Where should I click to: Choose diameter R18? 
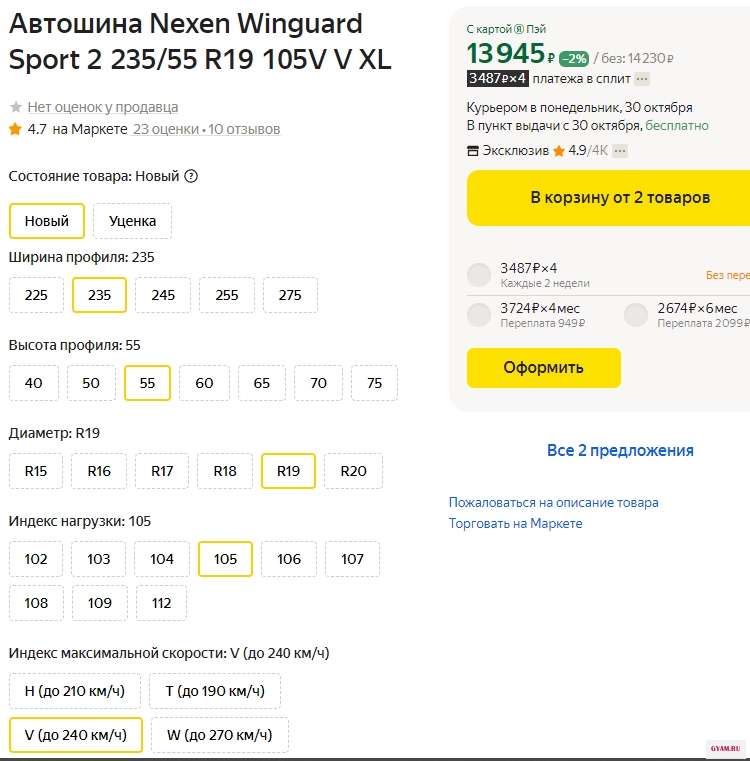coord(225,471)
